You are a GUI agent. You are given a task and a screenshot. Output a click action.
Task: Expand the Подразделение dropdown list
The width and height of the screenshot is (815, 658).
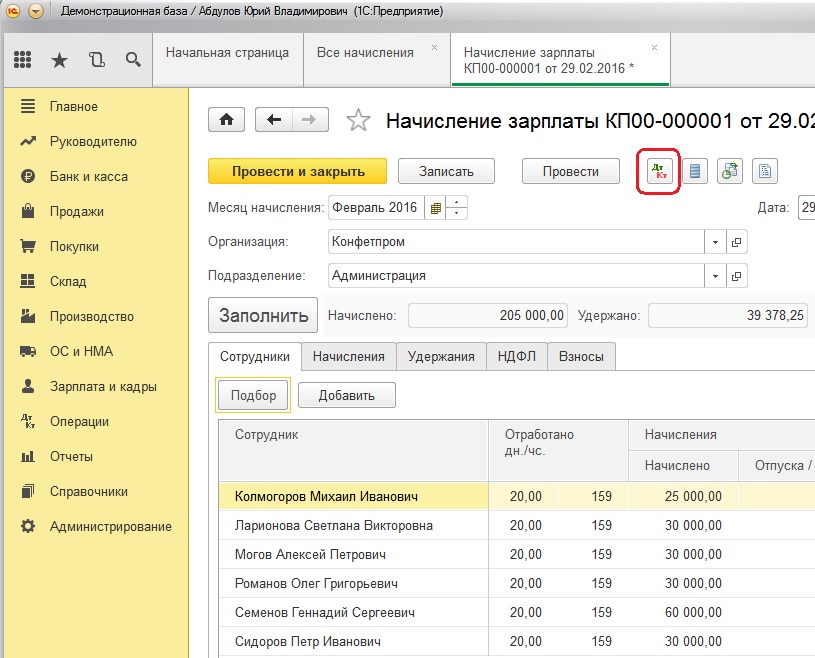point(715,276)
